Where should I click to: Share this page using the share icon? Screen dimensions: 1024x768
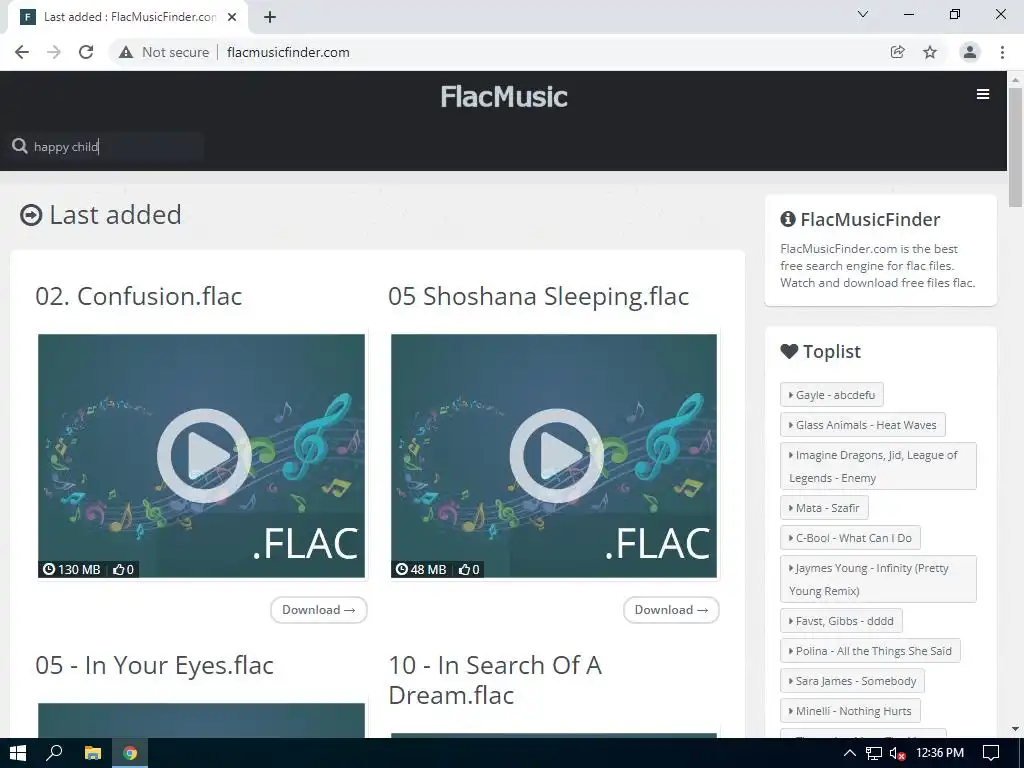(x=898, y=52)
